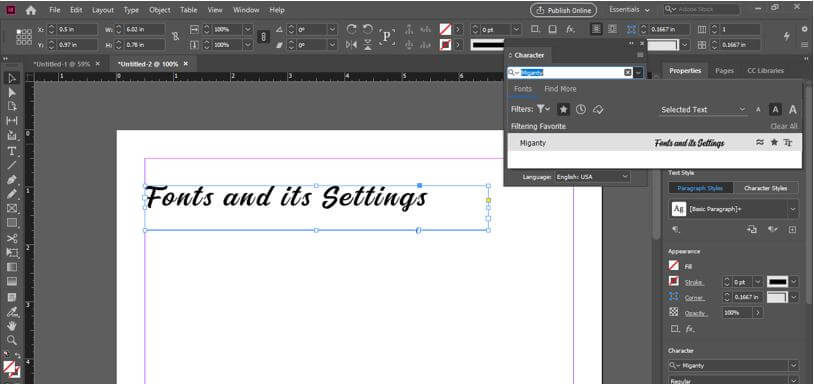The width and height of the screenshot is (814, 384).
Task: Click the fx effects icon in control bar
Action: tap(571, 30)
